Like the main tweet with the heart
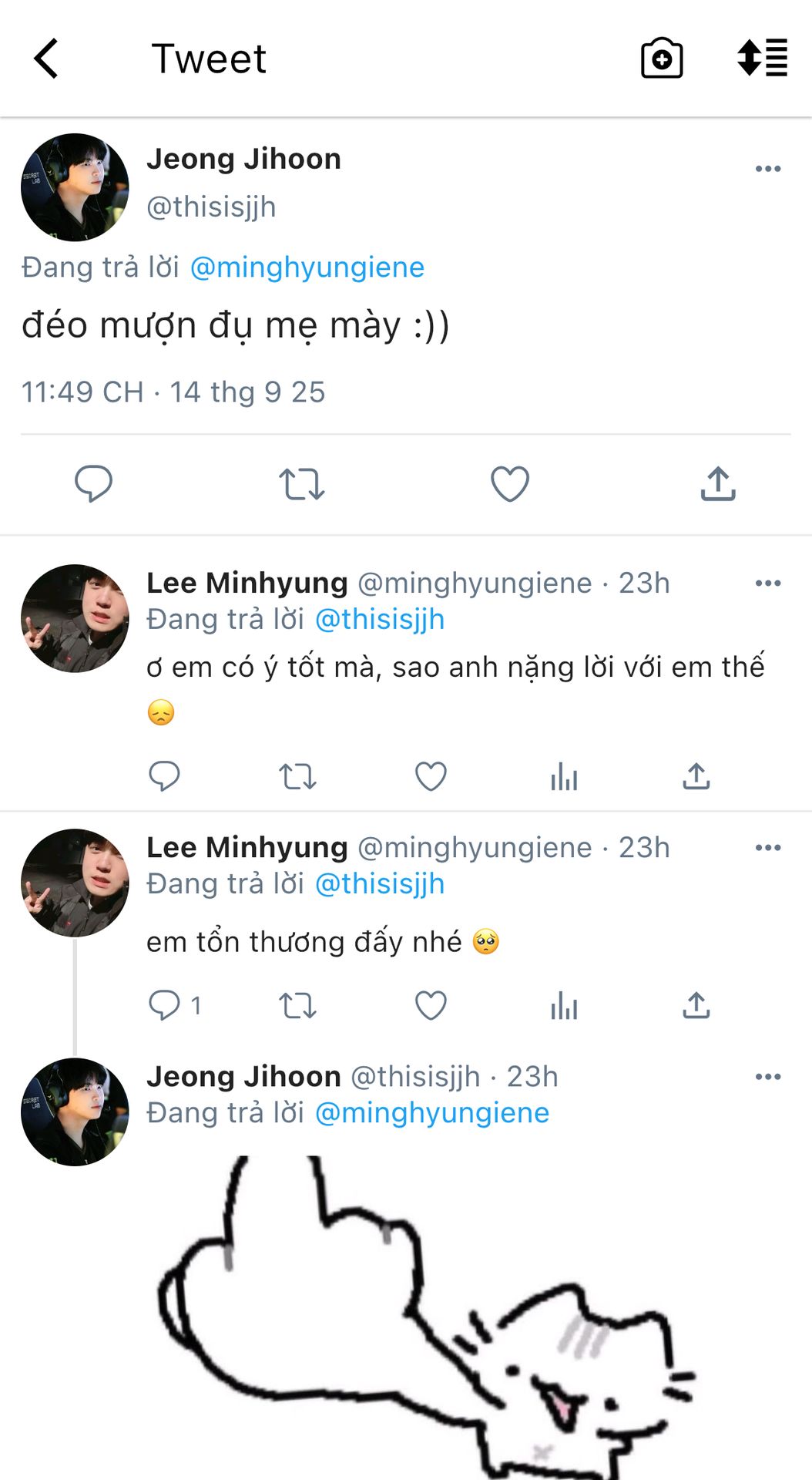This screenshot has width=812, height=1480. pyautogui.click(x=510, y=484)
